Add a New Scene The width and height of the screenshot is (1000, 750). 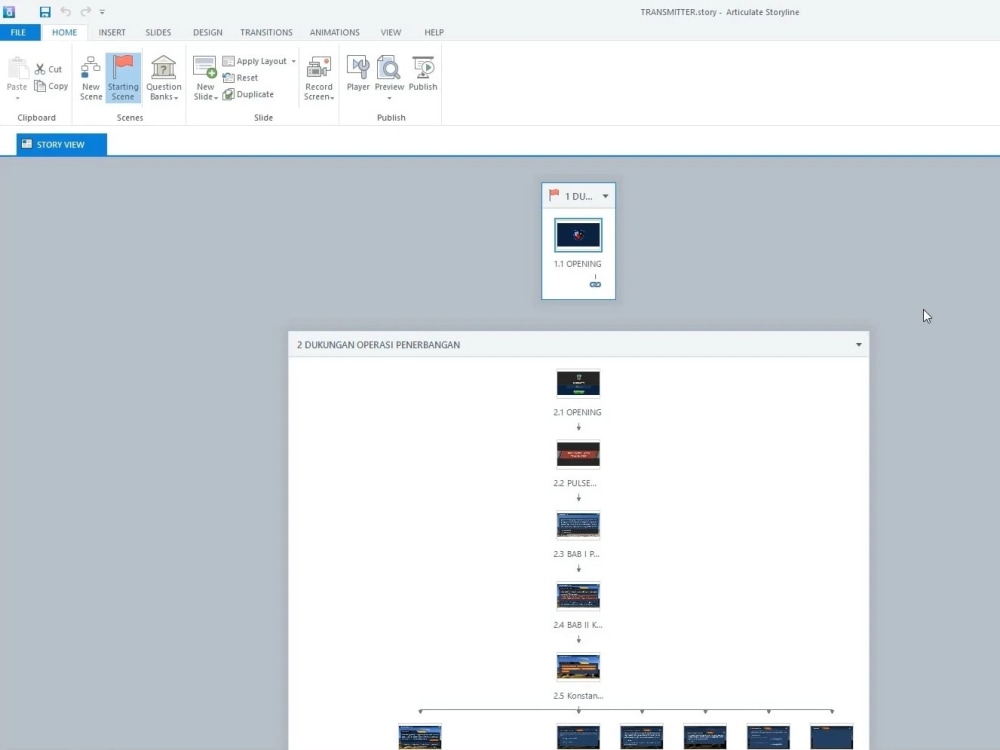pyautogui.click(x=91, y=78)
